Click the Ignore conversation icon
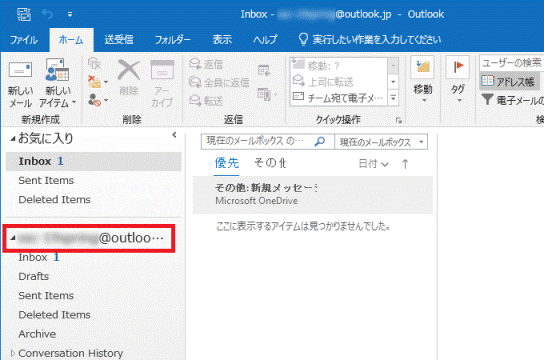The image size is (544, 360). click(x=94, y=64)
